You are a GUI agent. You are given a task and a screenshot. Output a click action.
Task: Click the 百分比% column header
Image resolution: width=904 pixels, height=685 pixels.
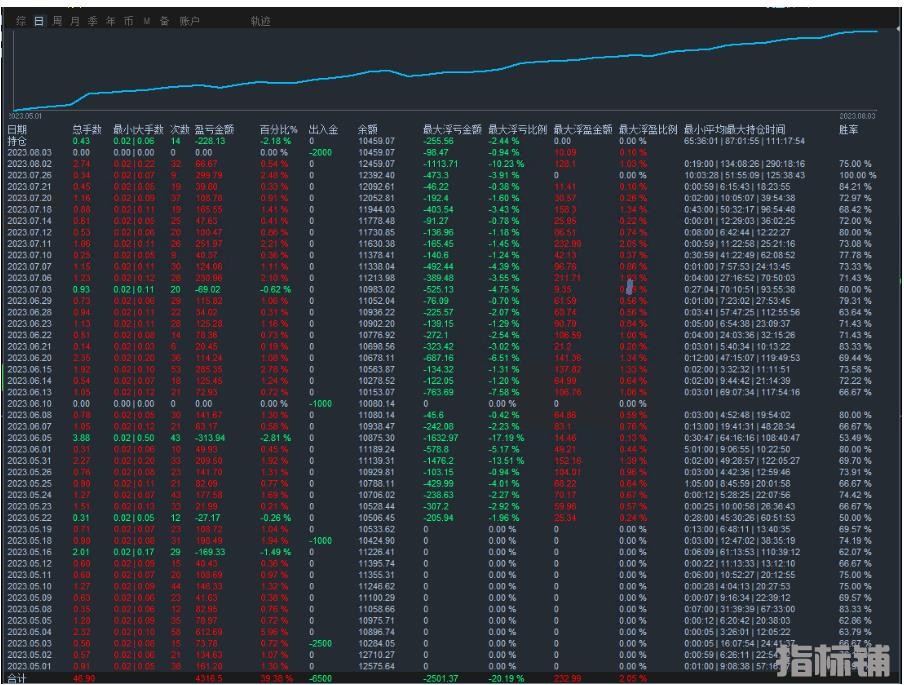278,129
